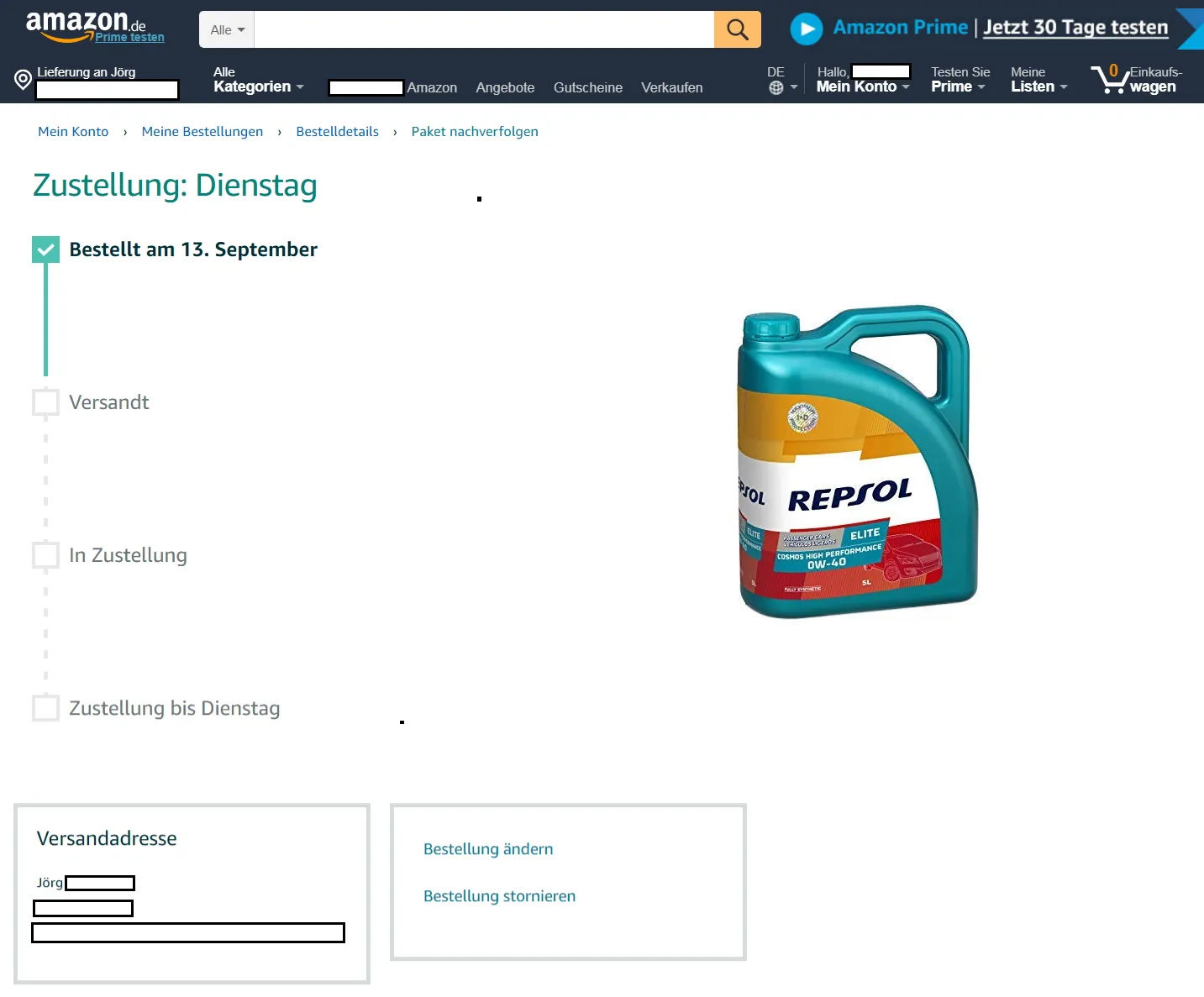Open the Alle search category dropdown
This screenshot has width=1204, height=997.
tap(227, 29)
